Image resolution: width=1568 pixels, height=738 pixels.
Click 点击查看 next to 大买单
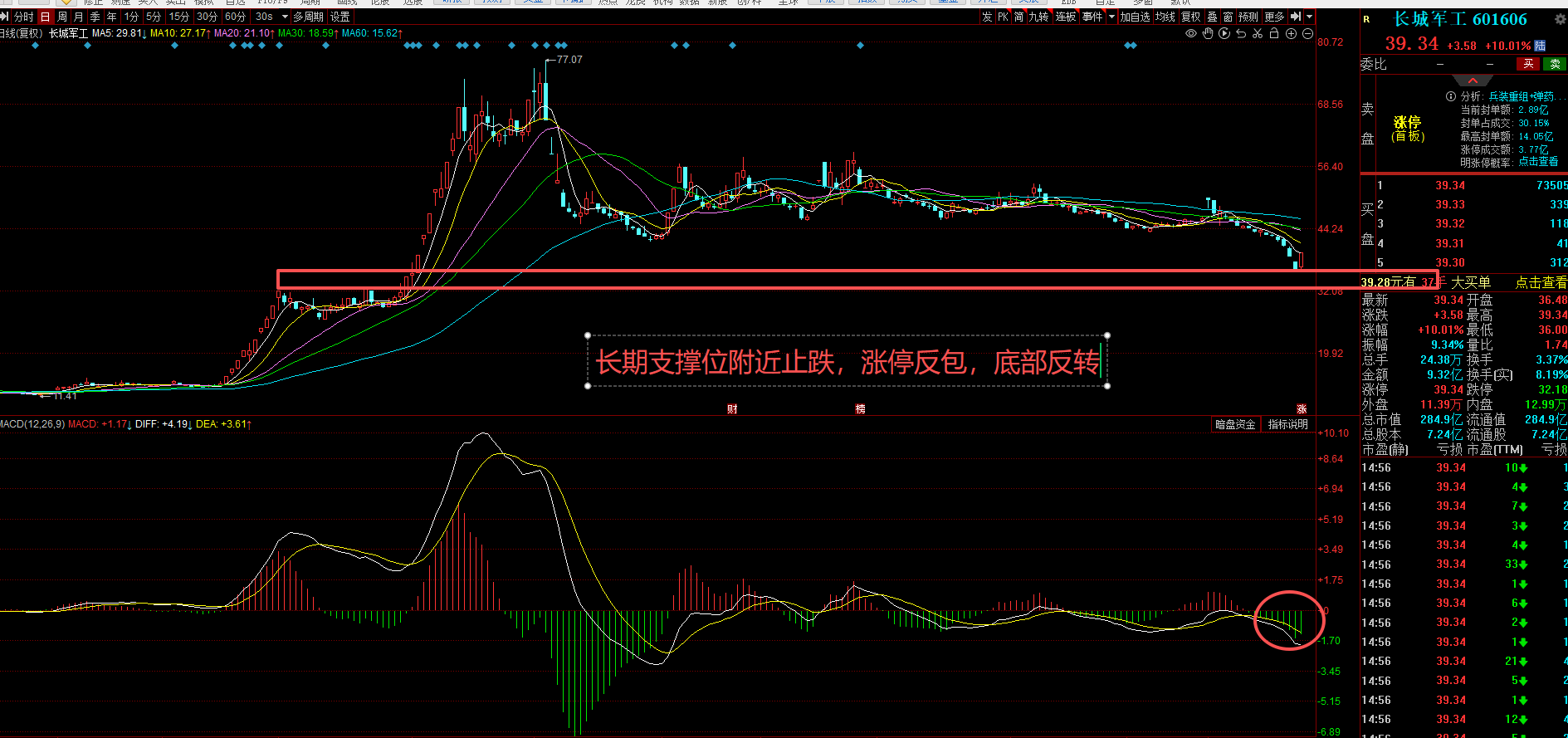point(1541,283)
